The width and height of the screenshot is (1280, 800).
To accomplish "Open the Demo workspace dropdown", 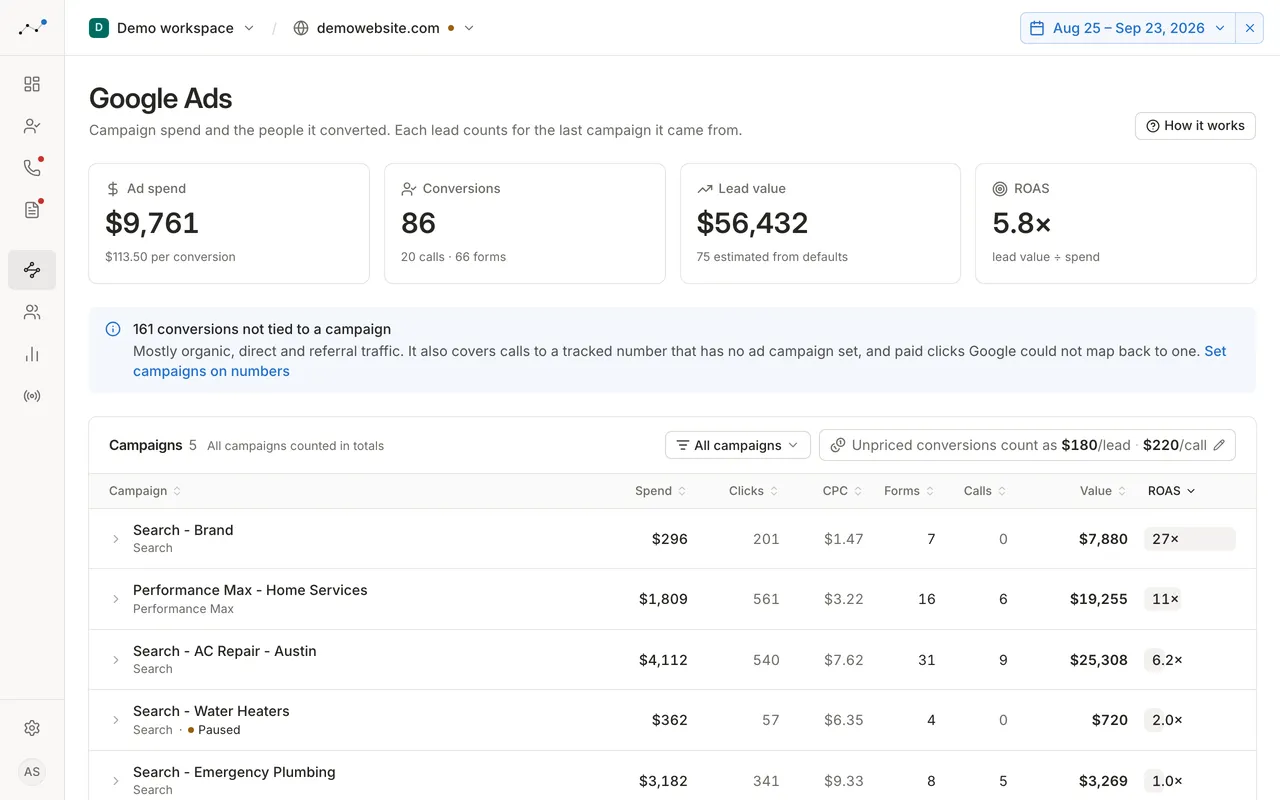I will click(172, 28).
